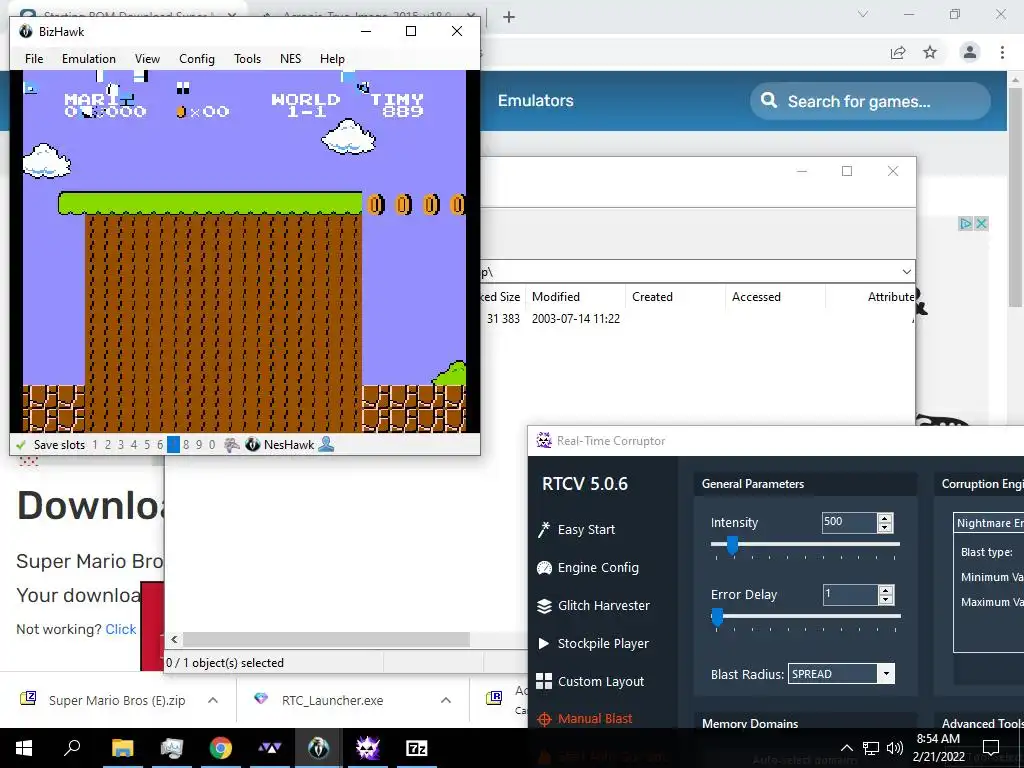Open the Blast Radius SPREAD dropdown
The width and height of the screenshot is (1024, 768).
(x=841, y=674)
